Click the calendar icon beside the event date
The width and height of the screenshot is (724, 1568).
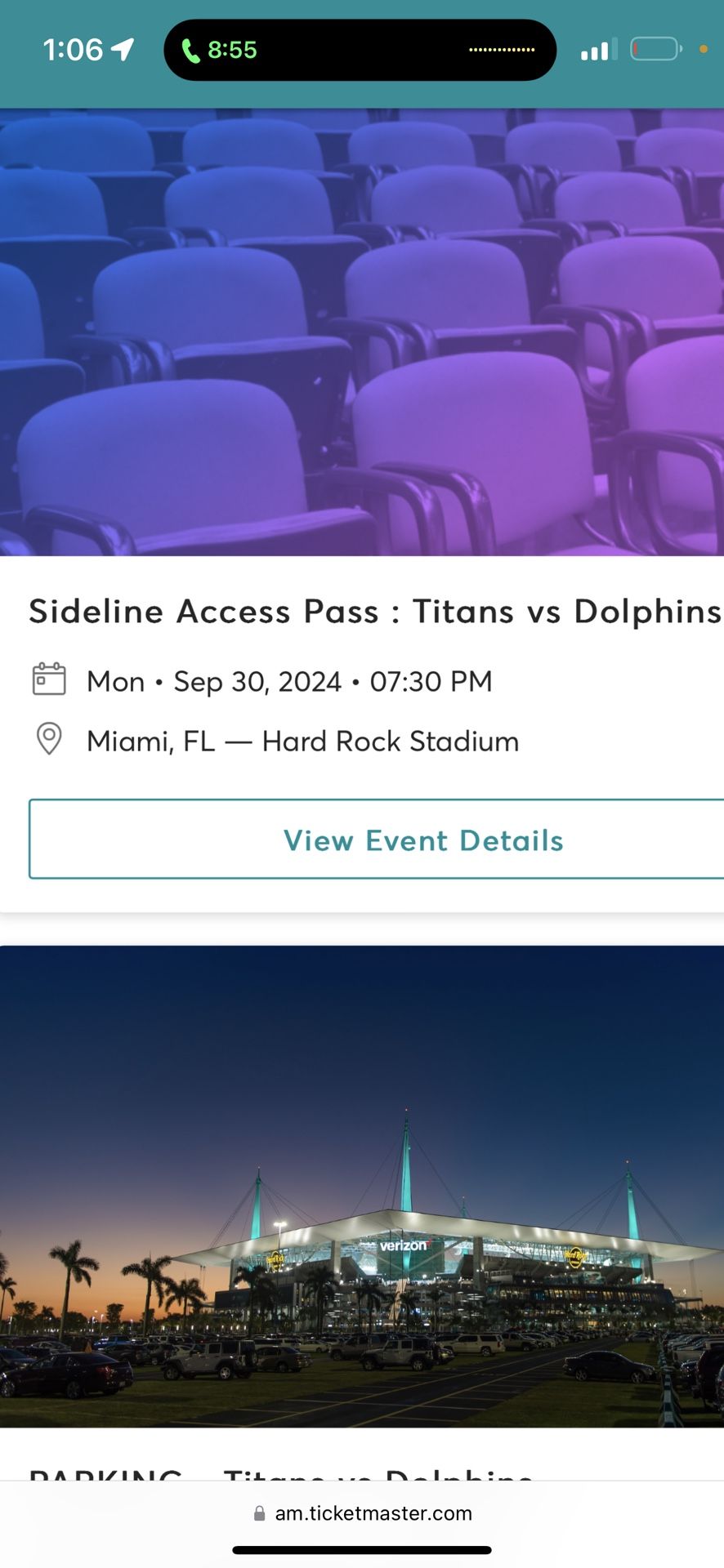(49, 679)
